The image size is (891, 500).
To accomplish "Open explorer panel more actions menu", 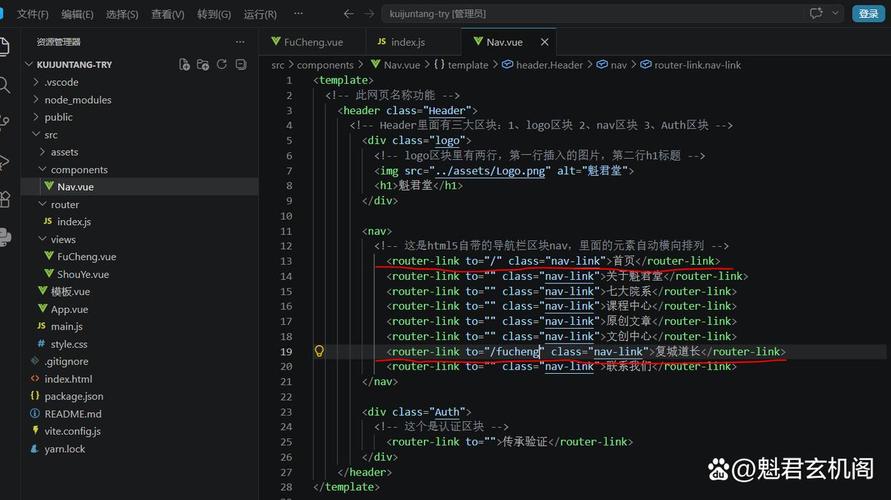I will [x=240, y=42].
